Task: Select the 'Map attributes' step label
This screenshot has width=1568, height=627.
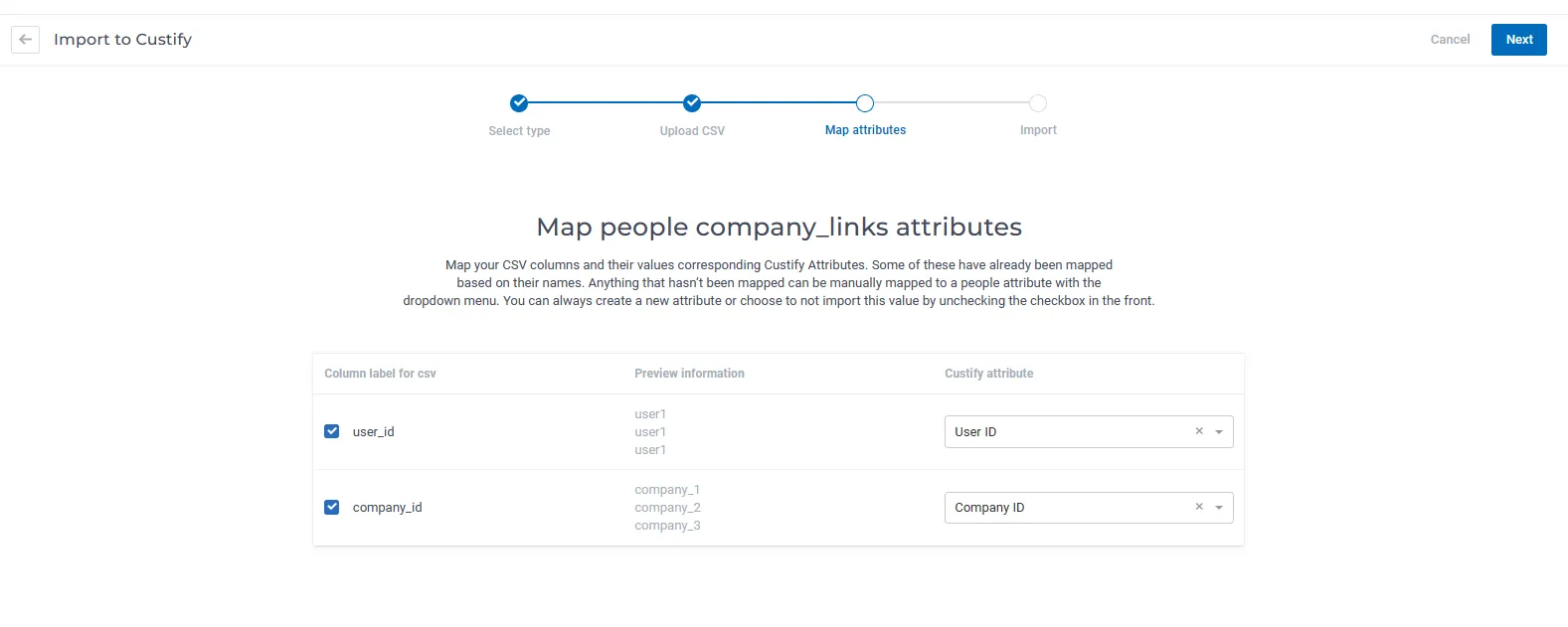Action: click(865, 130)
